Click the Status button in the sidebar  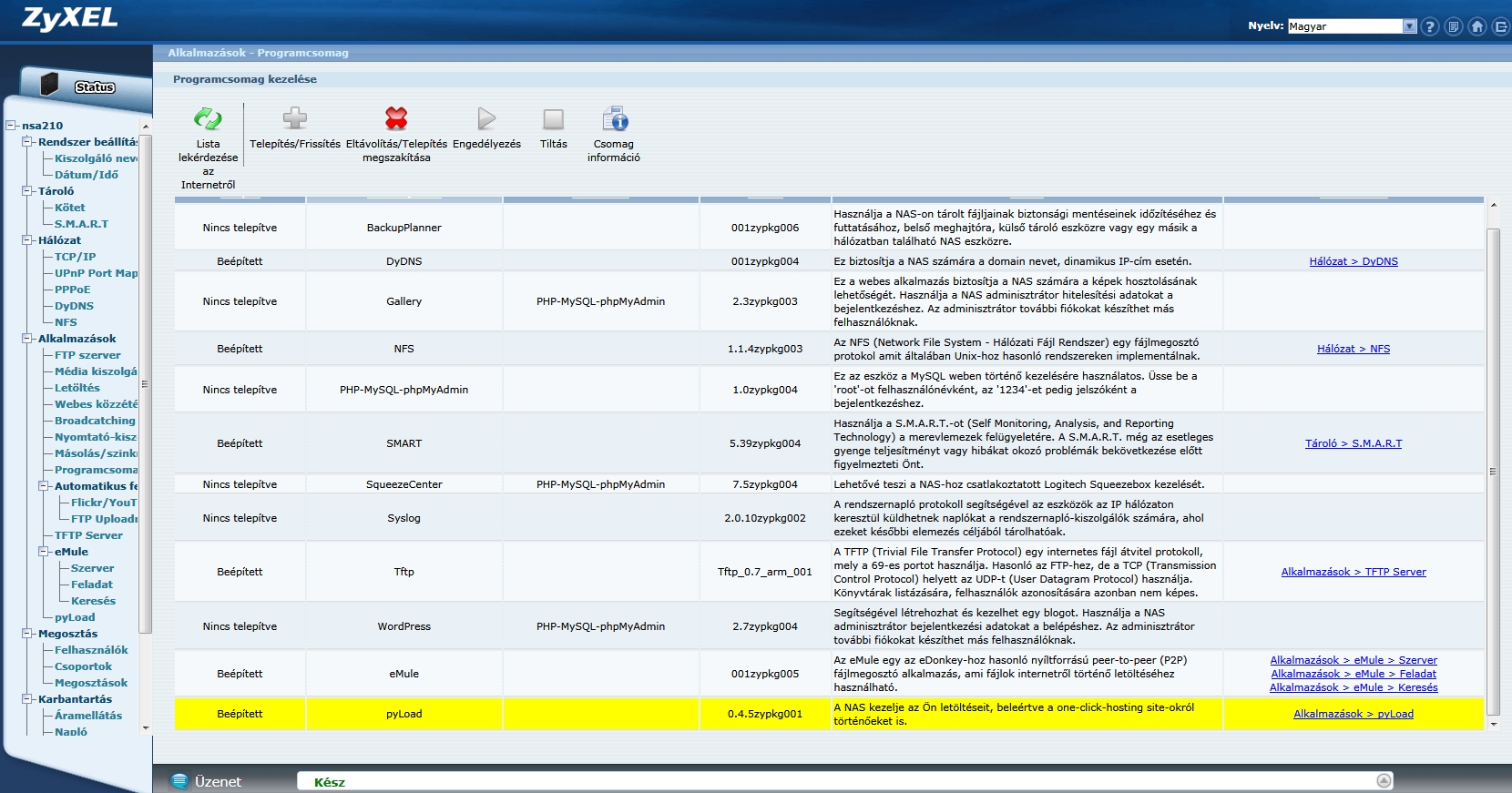click(x=95, y=87)
